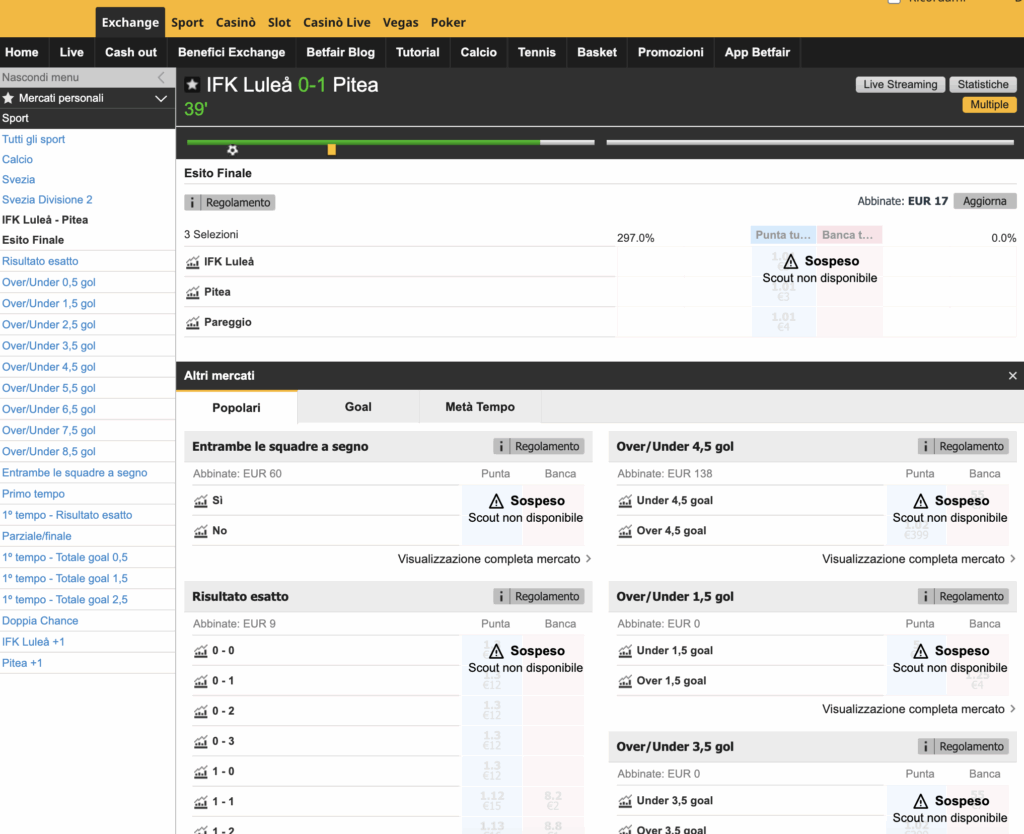Screen dimensions: 1024x834
Task: Click the Punta tutto column header
Action: pyautogui.click(x=783, y=235)
